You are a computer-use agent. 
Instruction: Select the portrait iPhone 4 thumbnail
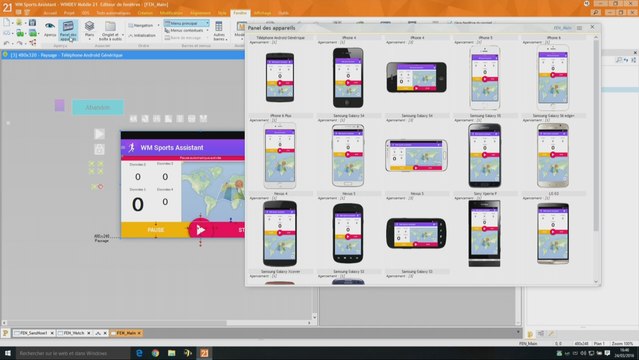pyautogui.click(x=348, y=77)
